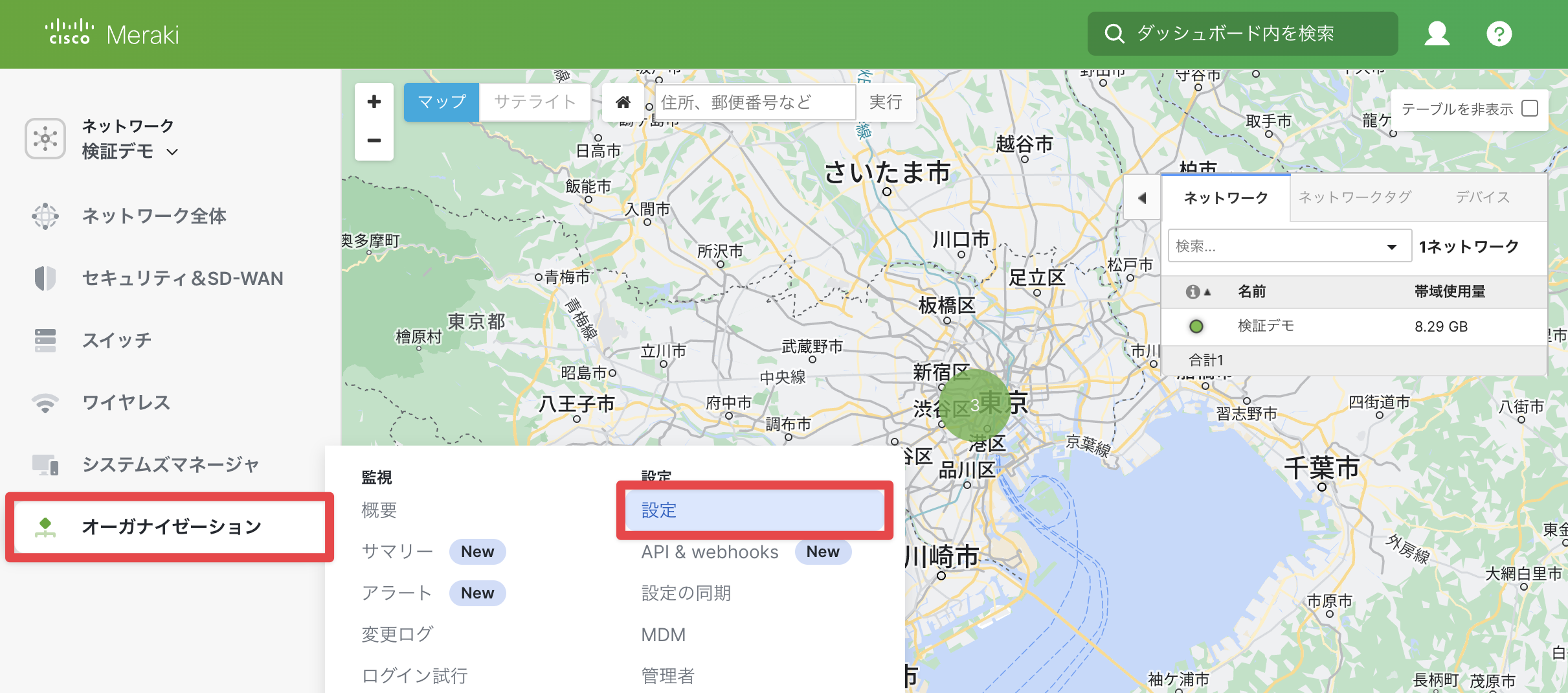Open セキュリティ＆SD-WAN menu
Viewport: 1568px width, 693px height.
point(183,278)
